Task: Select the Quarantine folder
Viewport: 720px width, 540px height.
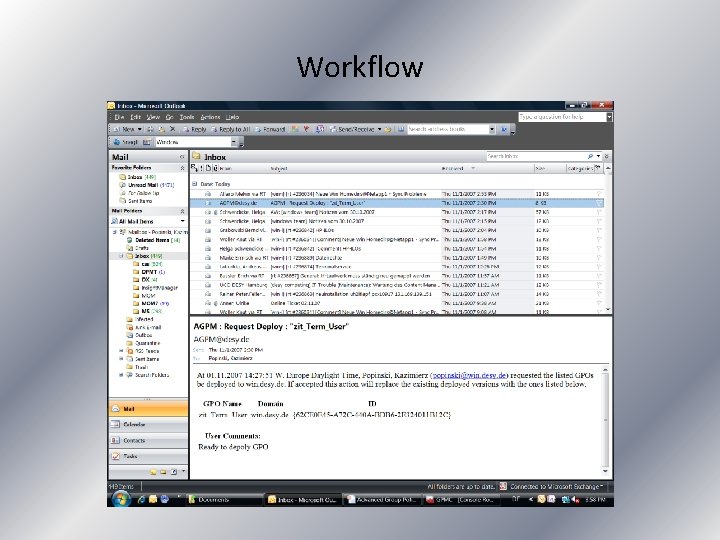Action: point(143,343)
